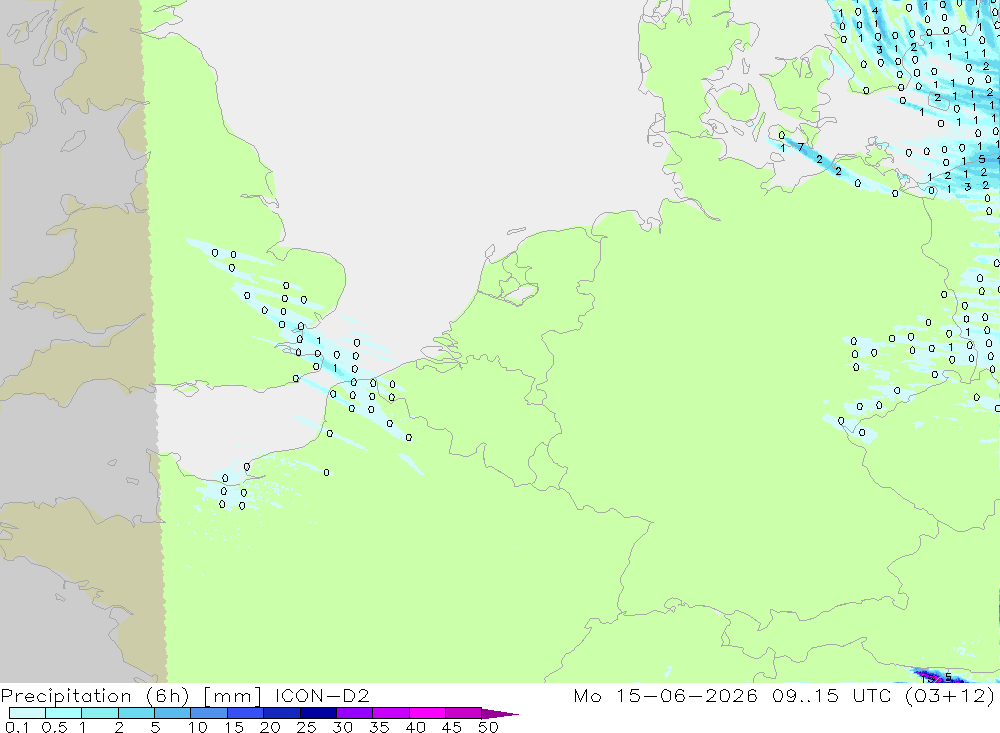The height and width of the screenshot is (733, 1000).
Task: Click the 'ICON-D2' model name
Action: [x=322, y=695]
